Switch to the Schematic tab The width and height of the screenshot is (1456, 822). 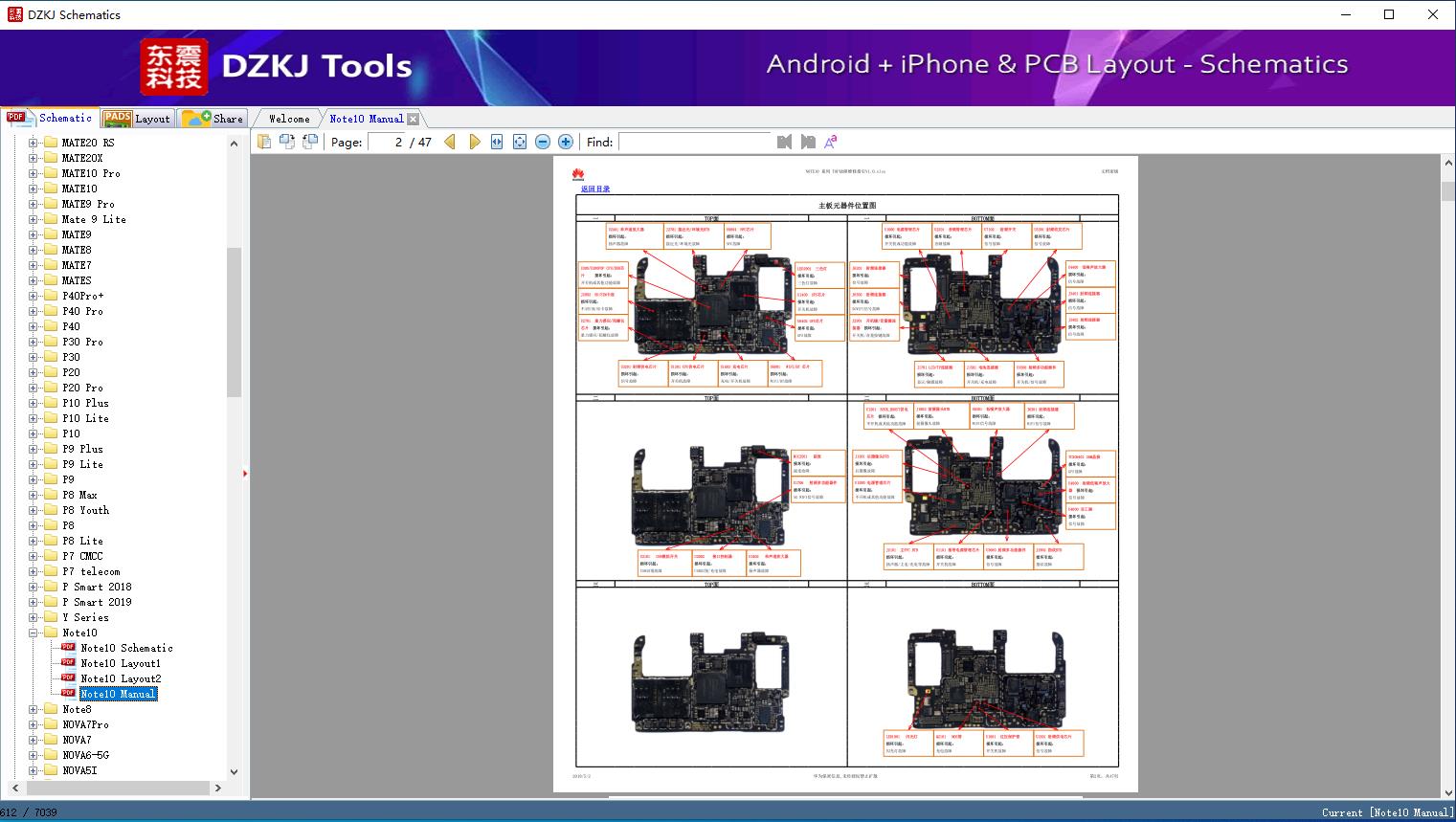[50, 118]
